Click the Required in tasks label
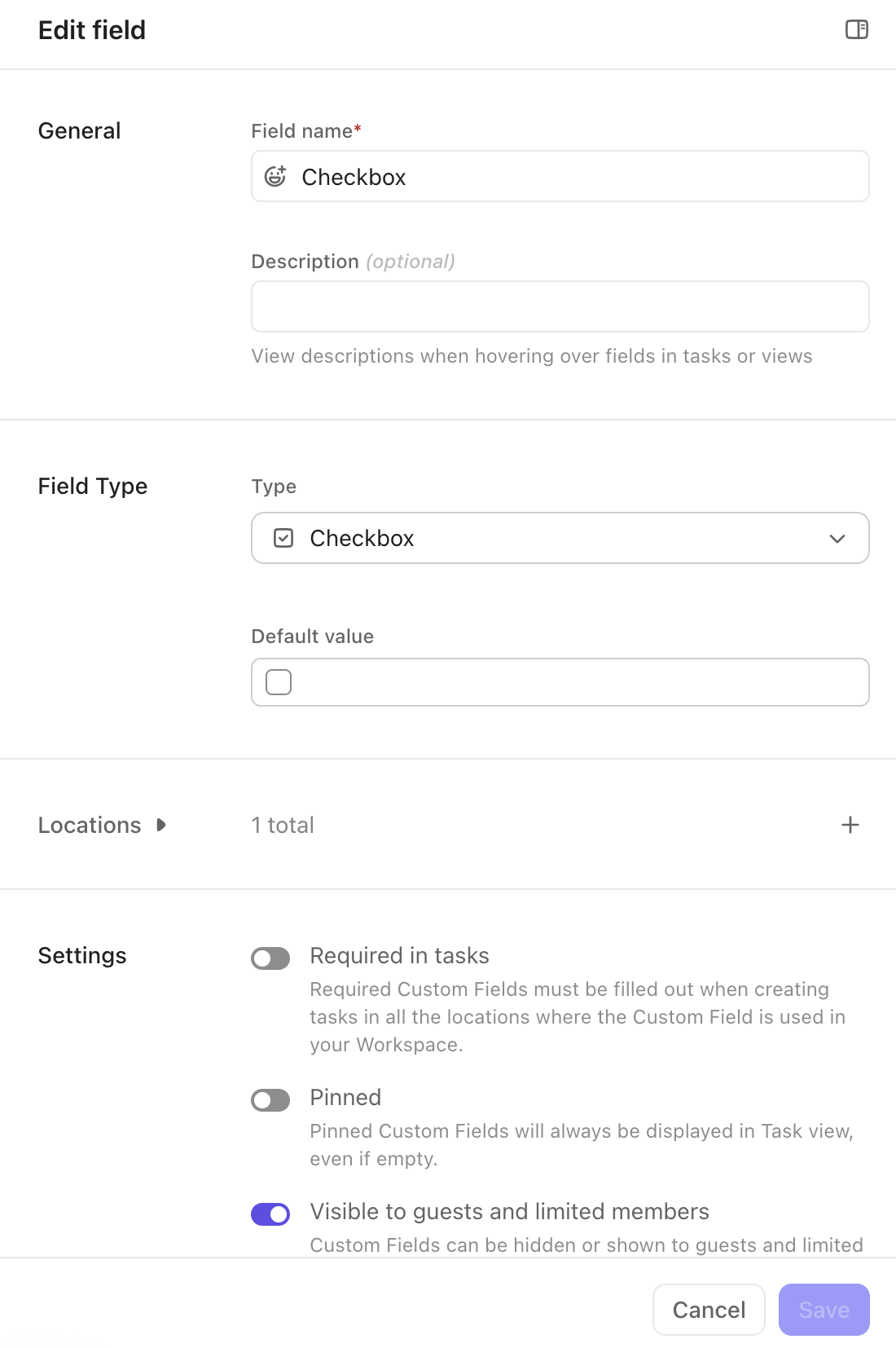 coord(399,955)
